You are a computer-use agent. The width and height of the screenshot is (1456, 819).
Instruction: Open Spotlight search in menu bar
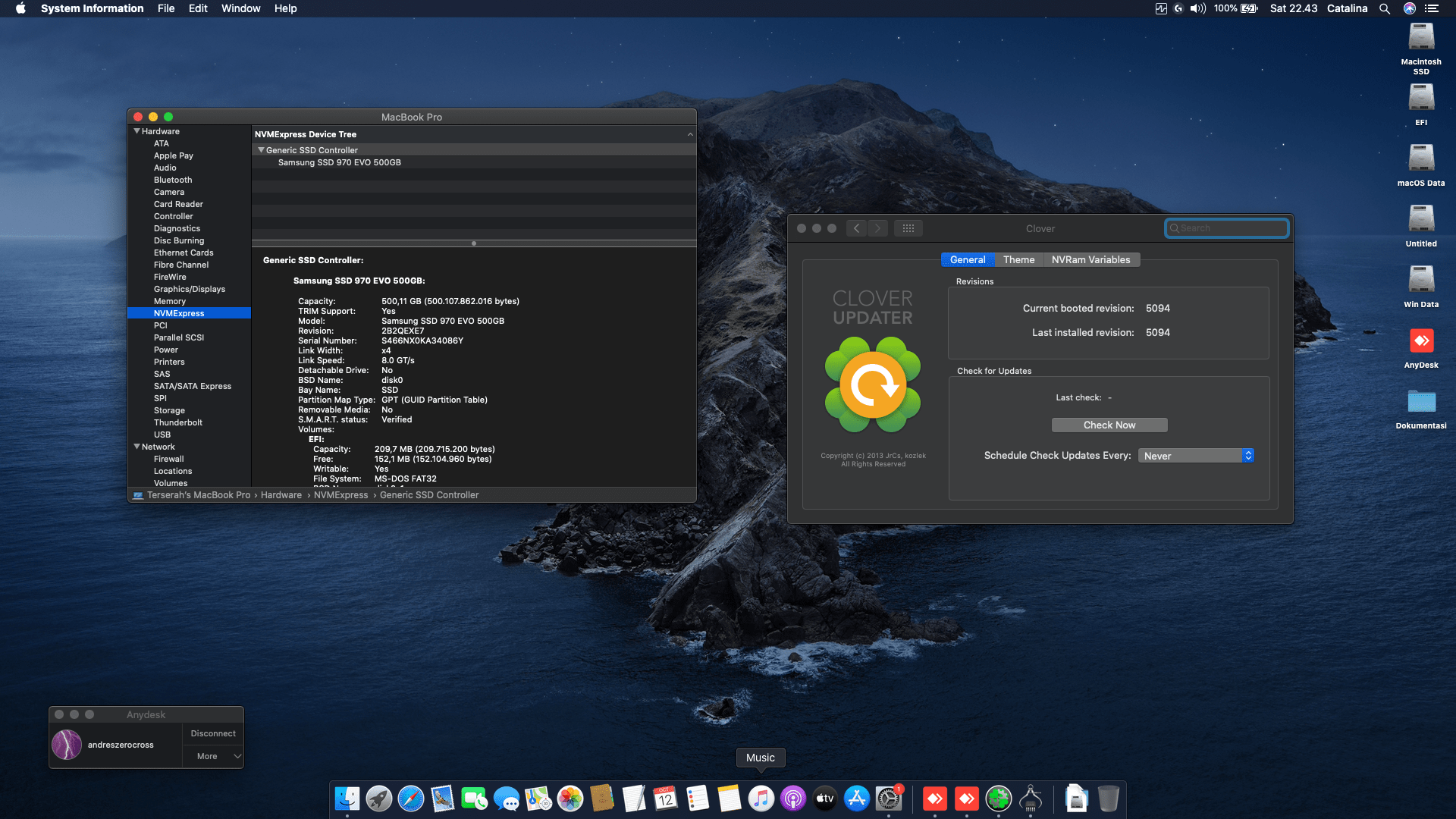(x=1385, y=8)
